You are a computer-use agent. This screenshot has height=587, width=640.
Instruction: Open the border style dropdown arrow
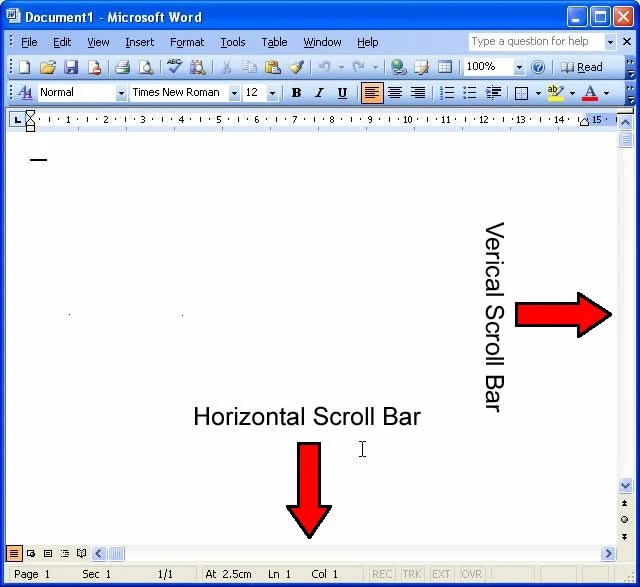(x=538, y=93)
